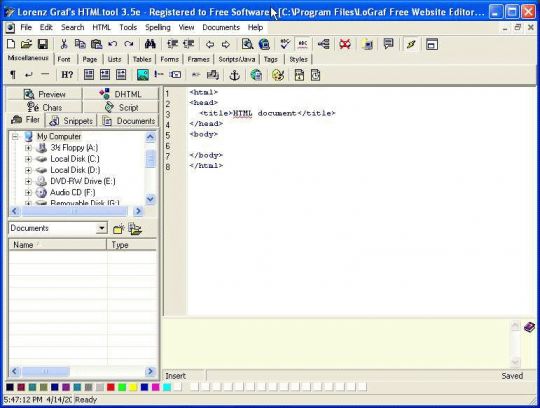
Task: Select DVD-RW Drive (E:) in the drive tree
Action: click(83, 181)
